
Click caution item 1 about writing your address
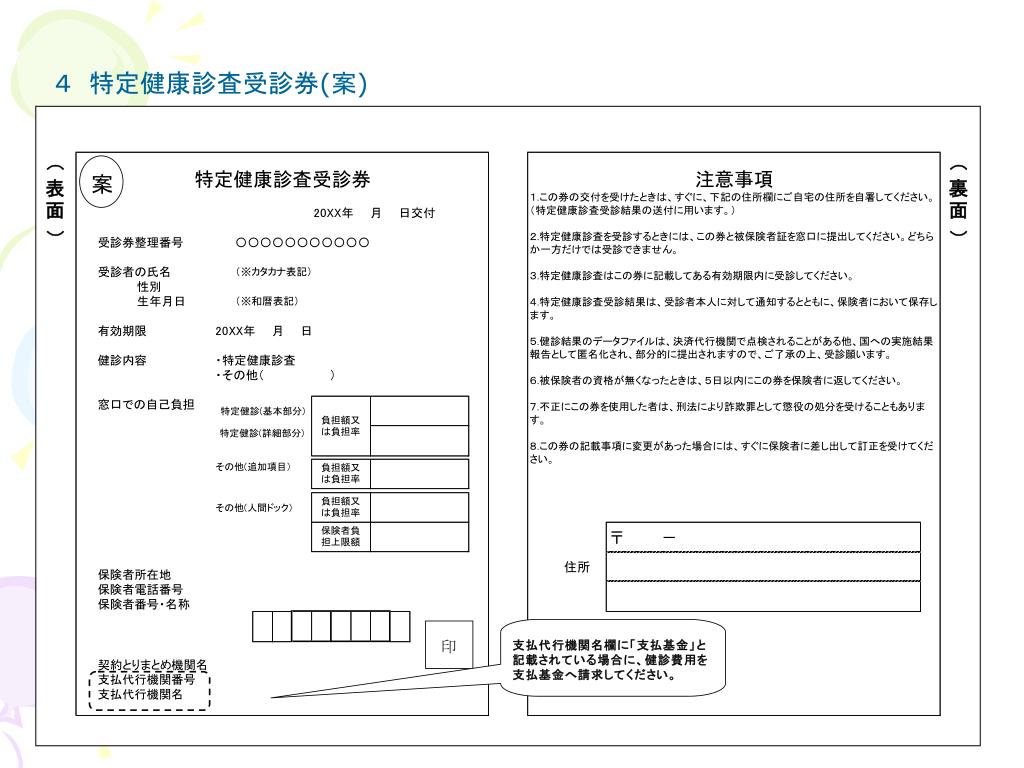[x=731, y=204]
